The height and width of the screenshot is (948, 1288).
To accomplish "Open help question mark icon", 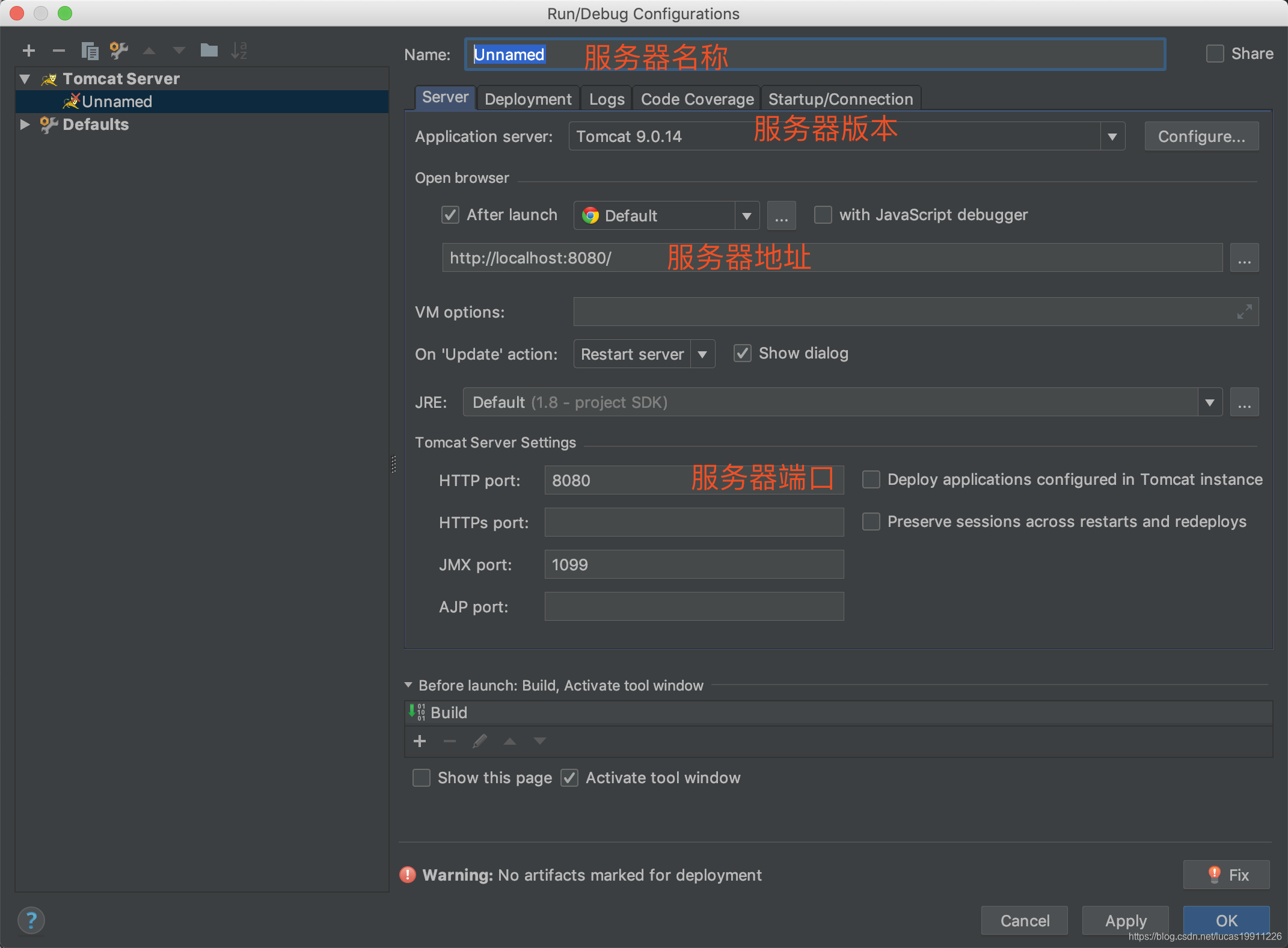I will point(31,920).
